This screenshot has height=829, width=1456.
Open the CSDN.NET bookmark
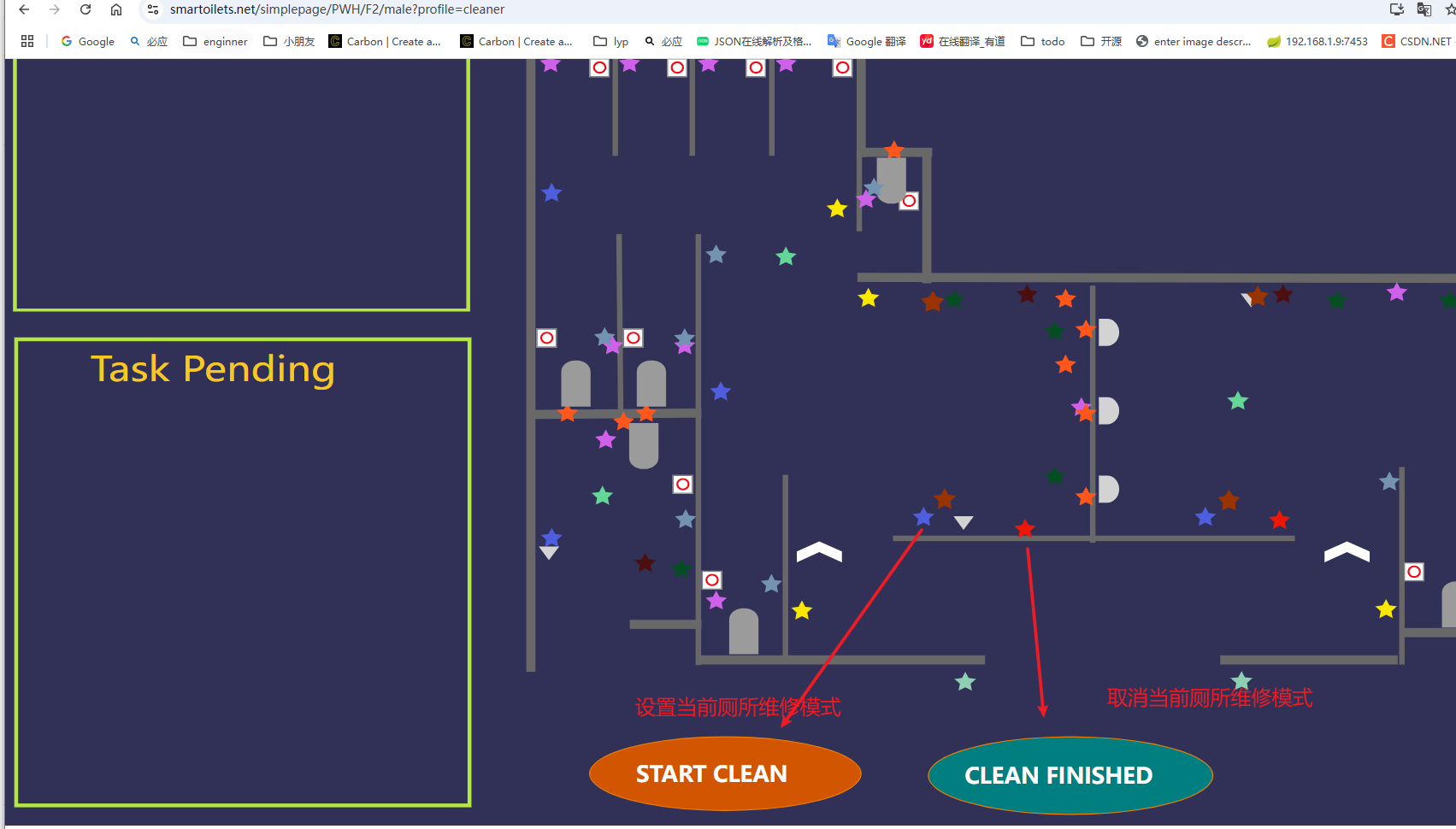point(1418,41)
